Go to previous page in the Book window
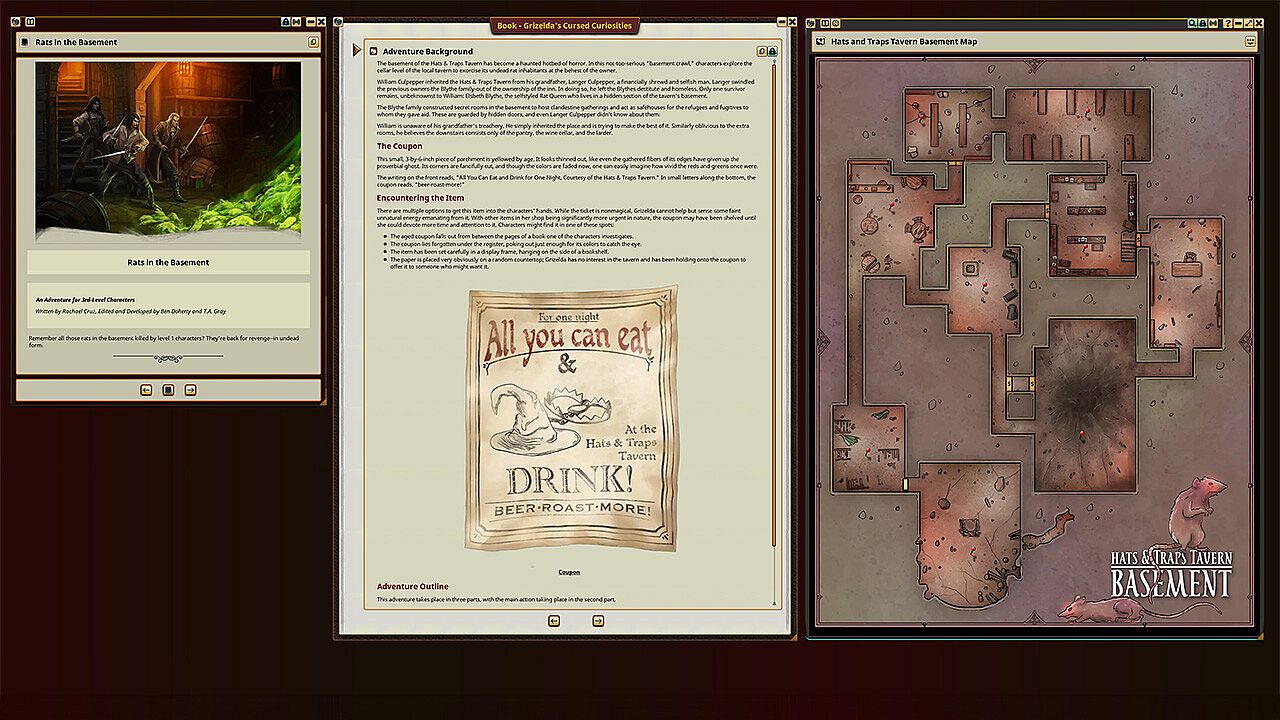Screen dimensions: 1280x720 coord(554,621)
